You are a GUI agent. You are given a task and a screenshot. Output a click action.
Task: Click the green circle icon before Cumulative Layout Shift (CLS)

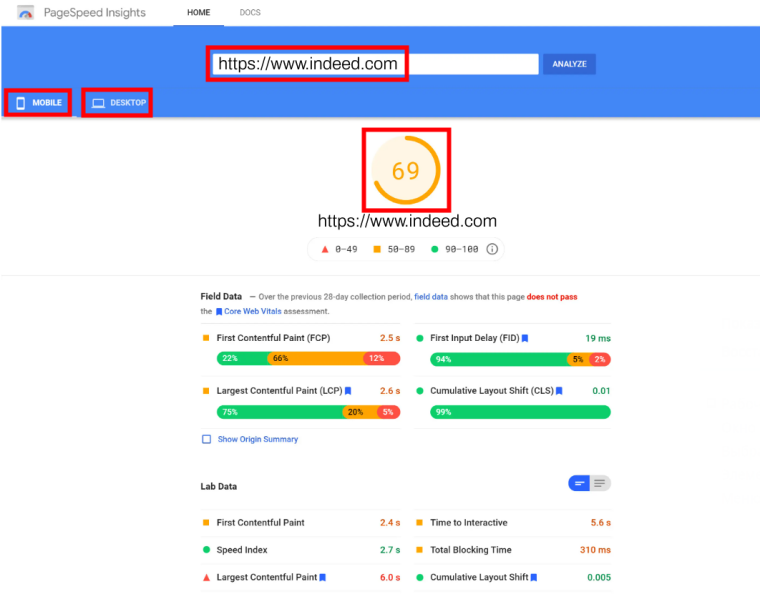pyautogui.click(x=420, y=391)
